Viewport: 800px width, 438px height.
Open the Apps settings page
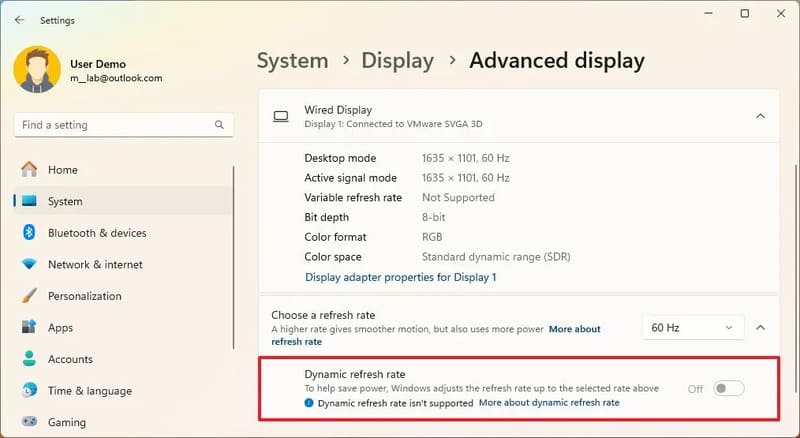point(122,327)
